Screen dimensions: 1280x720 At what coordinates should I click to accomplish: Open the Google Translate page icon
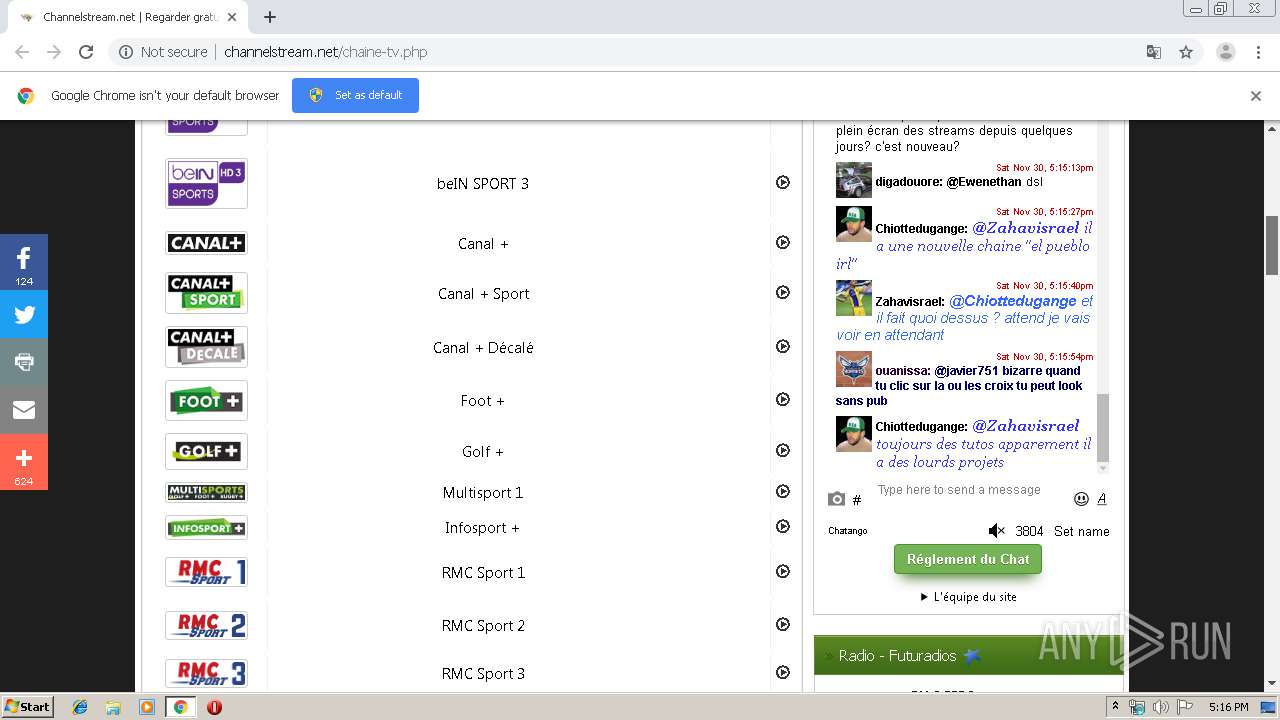point(1154,52)
